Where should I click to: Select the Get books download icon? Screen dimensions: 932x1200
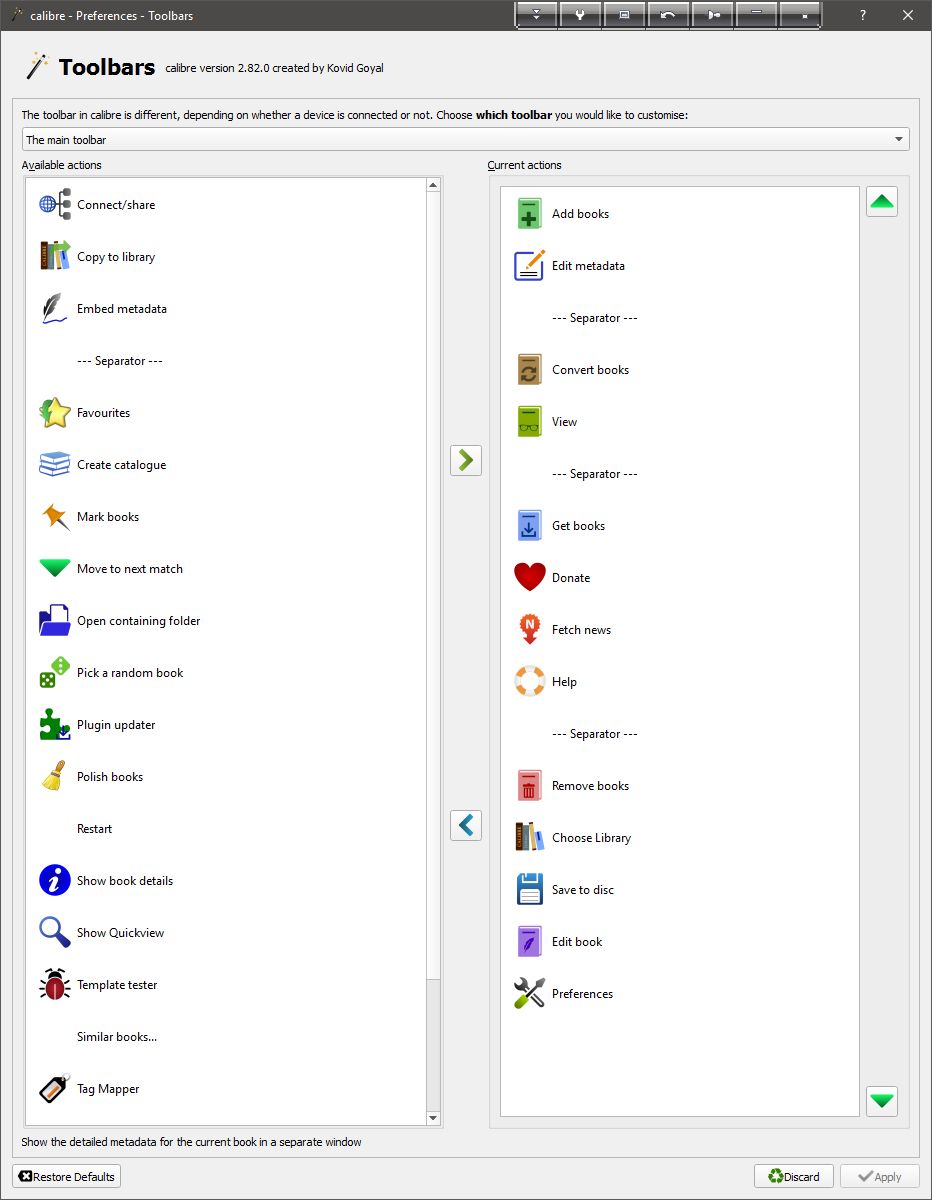(x=530, y=526)
